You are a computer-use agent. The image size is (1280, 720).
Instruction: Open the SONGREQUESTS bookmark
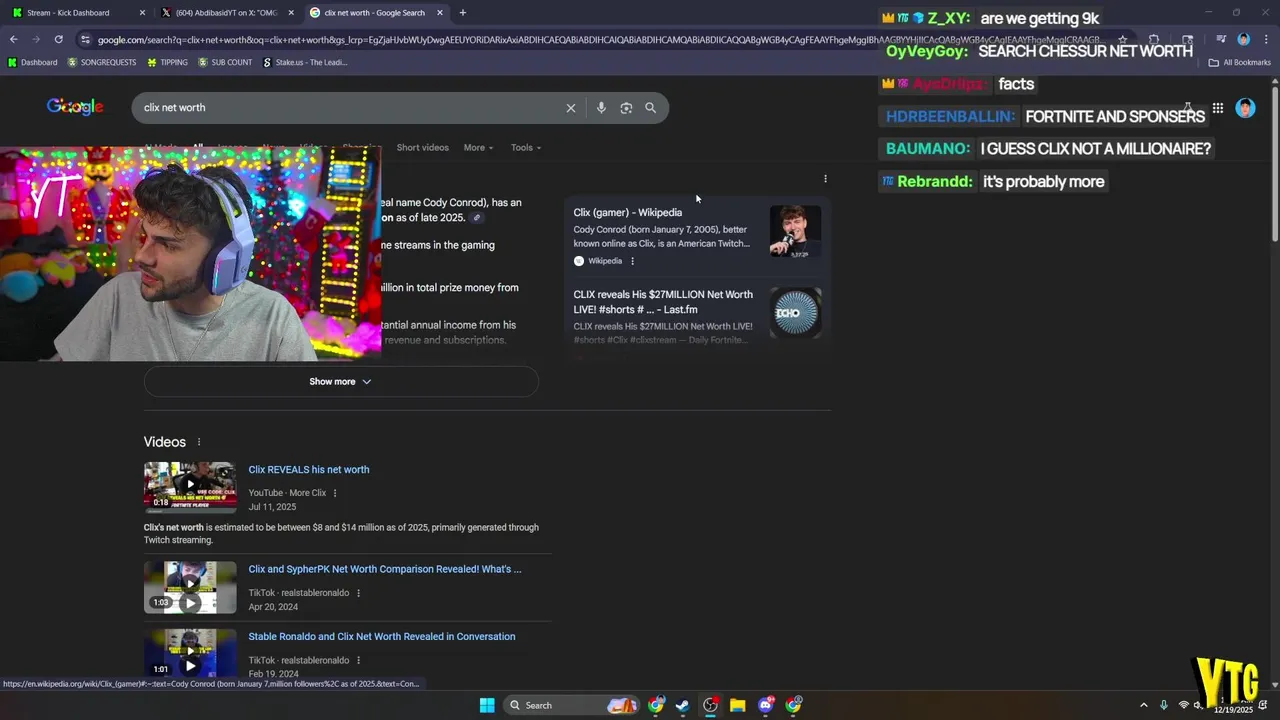coord(102,62)
